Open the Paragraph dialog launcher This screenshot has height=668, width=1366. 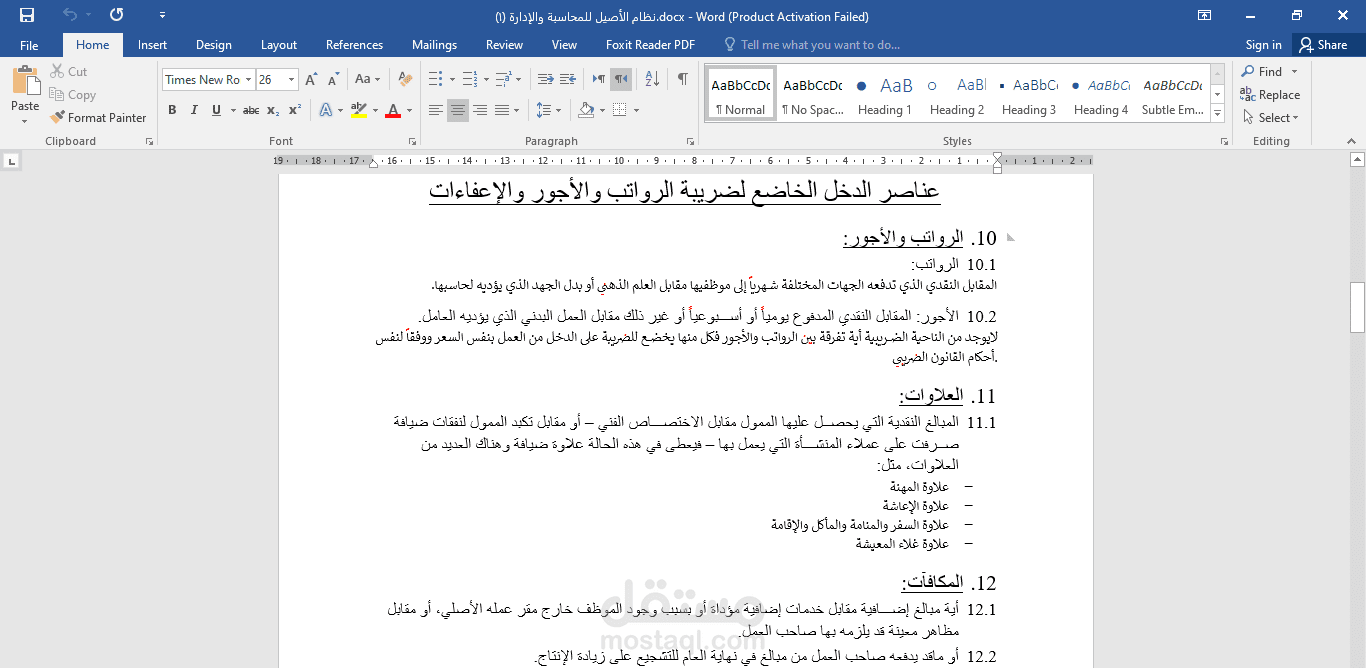[691, 142]
